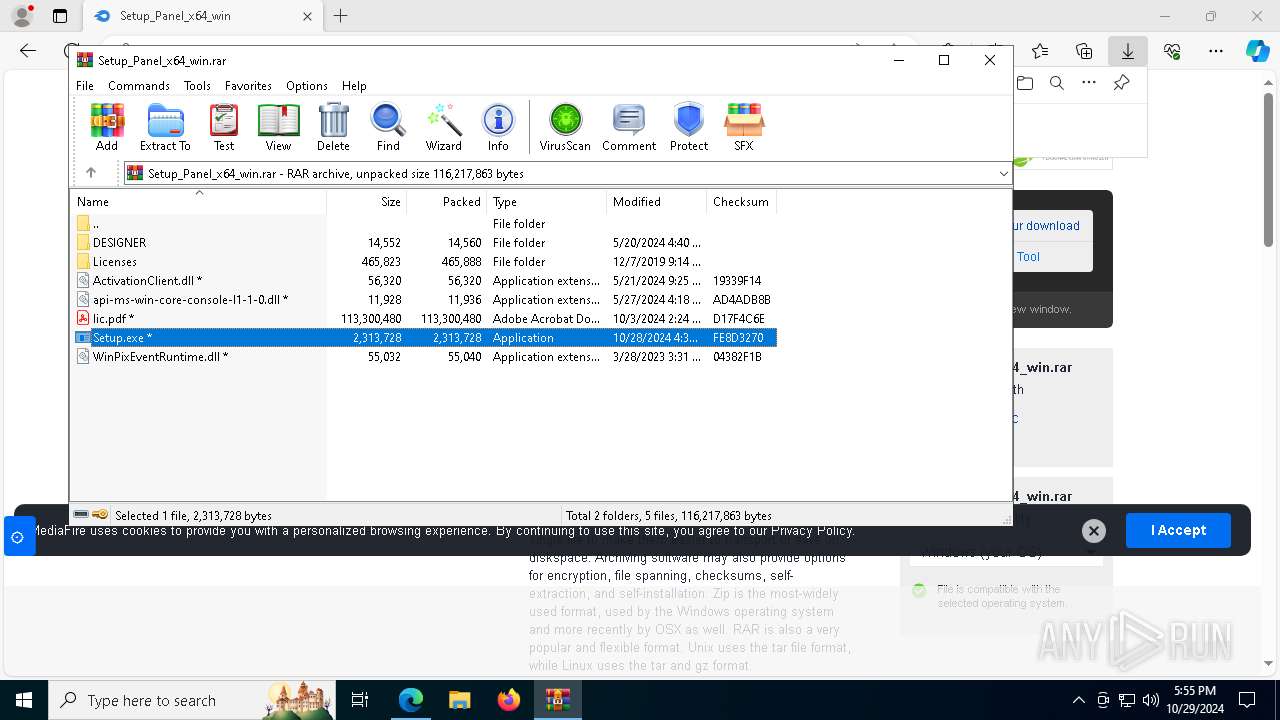Open the Help menu

[354, 86]
